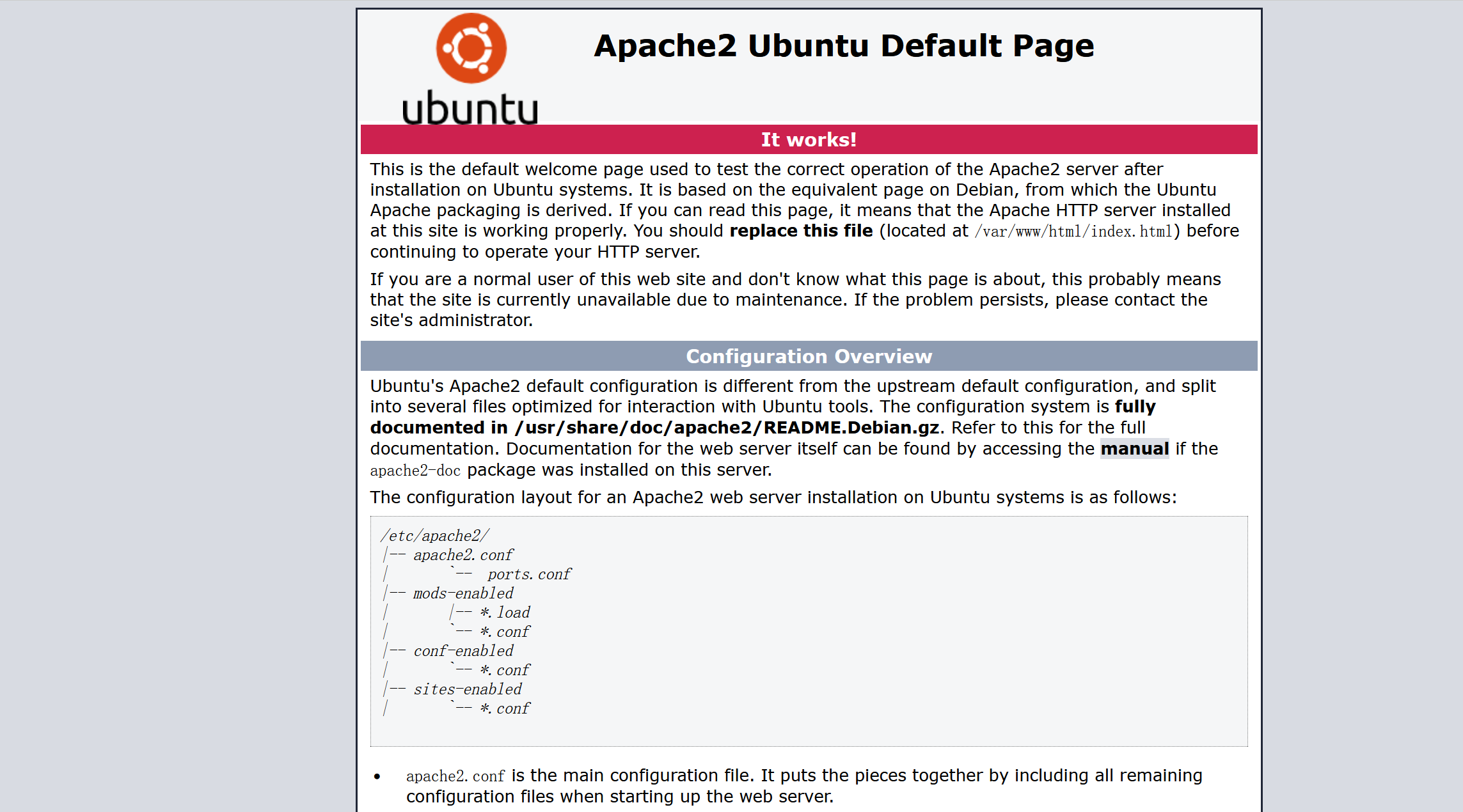Click the orange Ubuntu circle logo
The height and width of the screenshot is (812, 1463).
(471, 49)
